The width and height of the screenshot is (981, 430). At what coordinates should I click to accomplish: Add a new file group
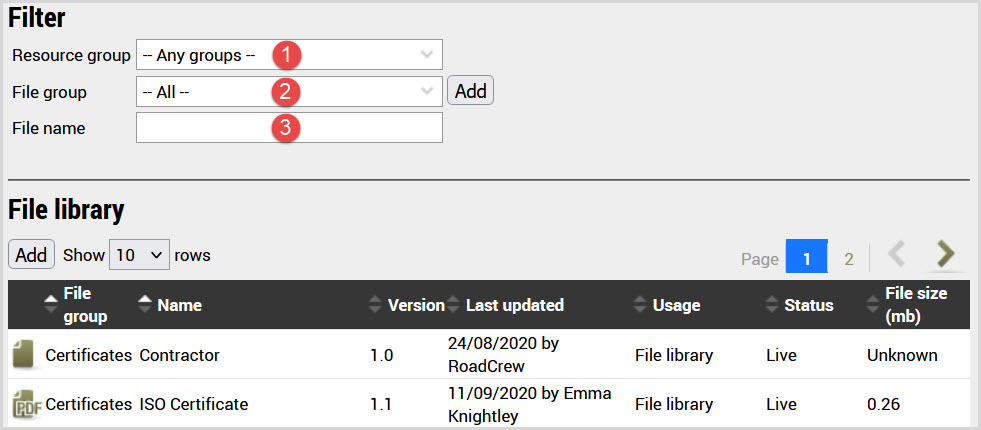pos(470,92)
